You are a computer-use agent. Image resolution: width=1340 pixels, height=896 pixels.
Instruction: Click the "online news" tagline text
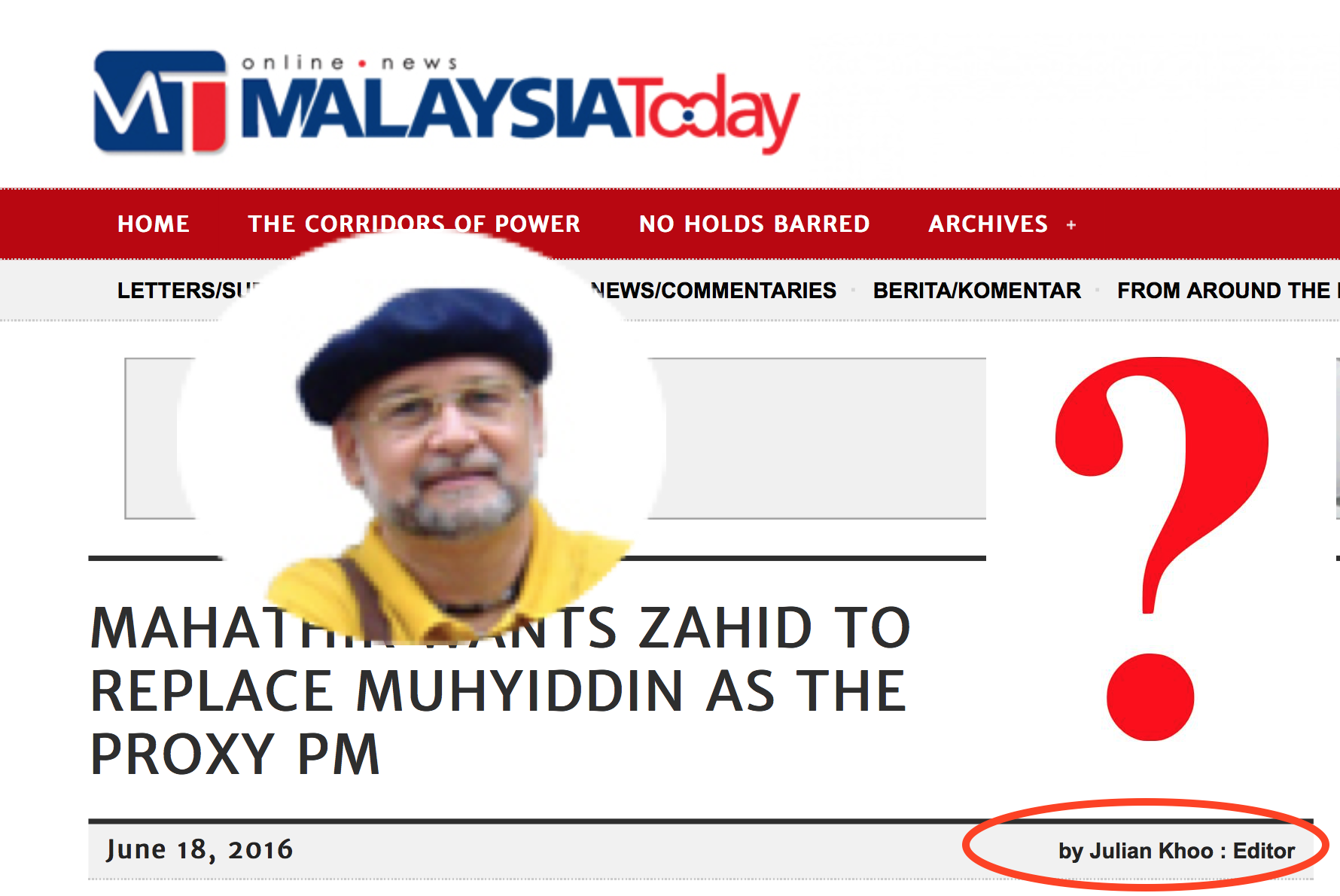tap(349, 62)
